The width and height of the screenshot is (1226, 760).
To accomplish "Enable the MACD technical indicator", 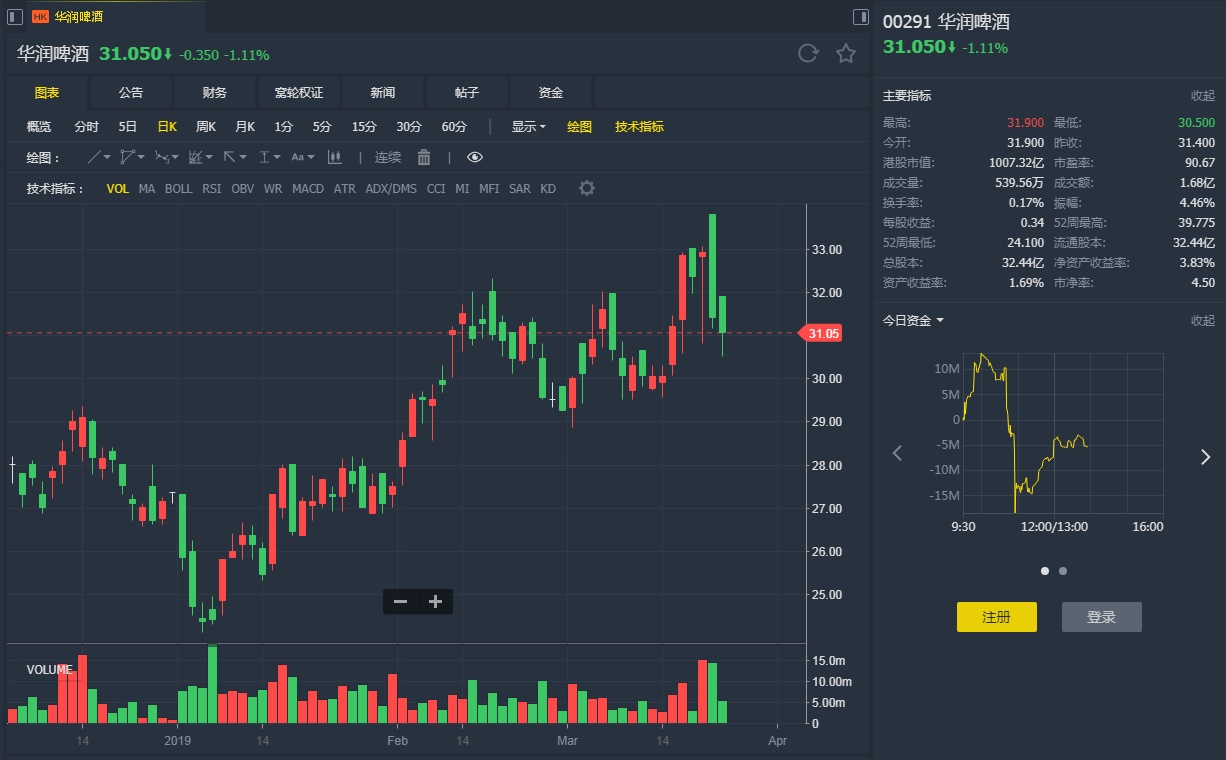I will pyautogui.click(x=308, y=188).
